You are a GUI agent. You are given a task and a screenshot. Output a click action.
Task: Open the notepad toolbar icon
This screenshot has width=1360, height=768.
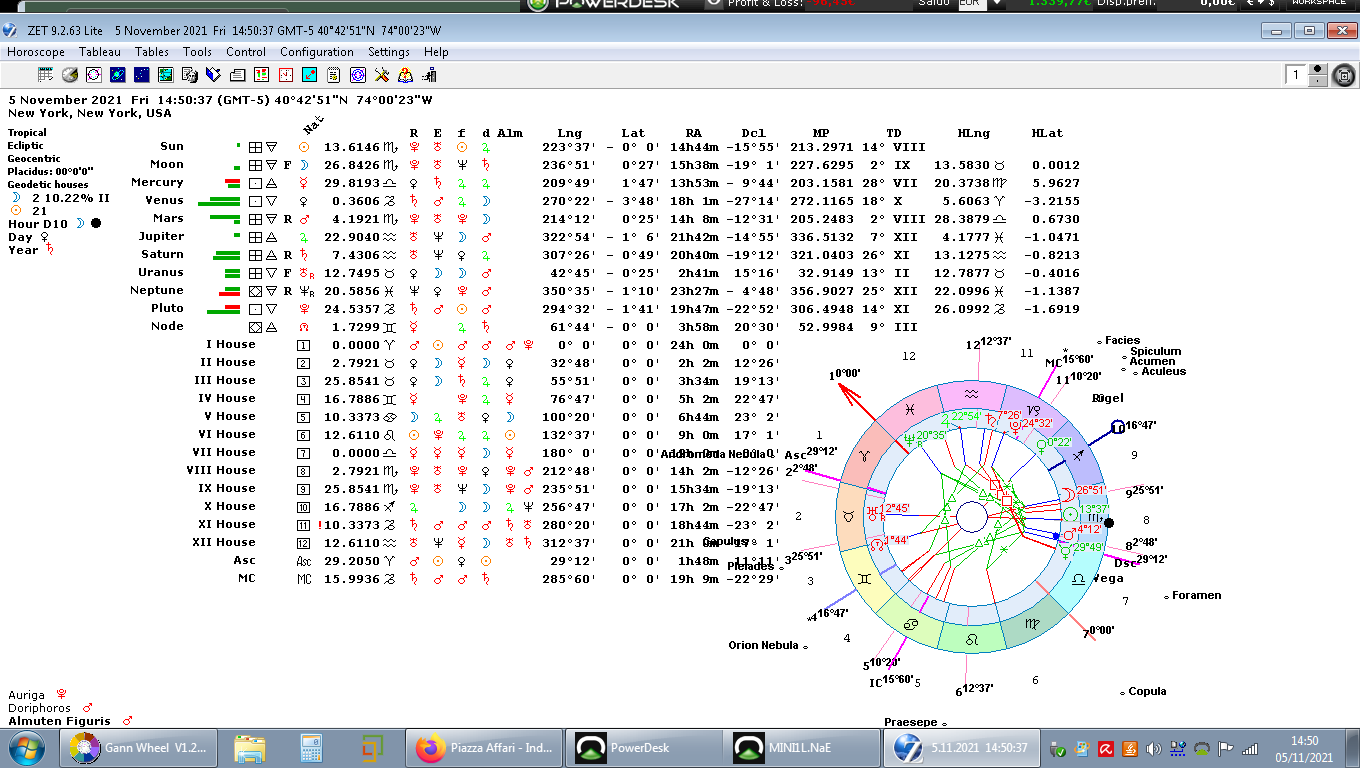click(x=334, y=75)
